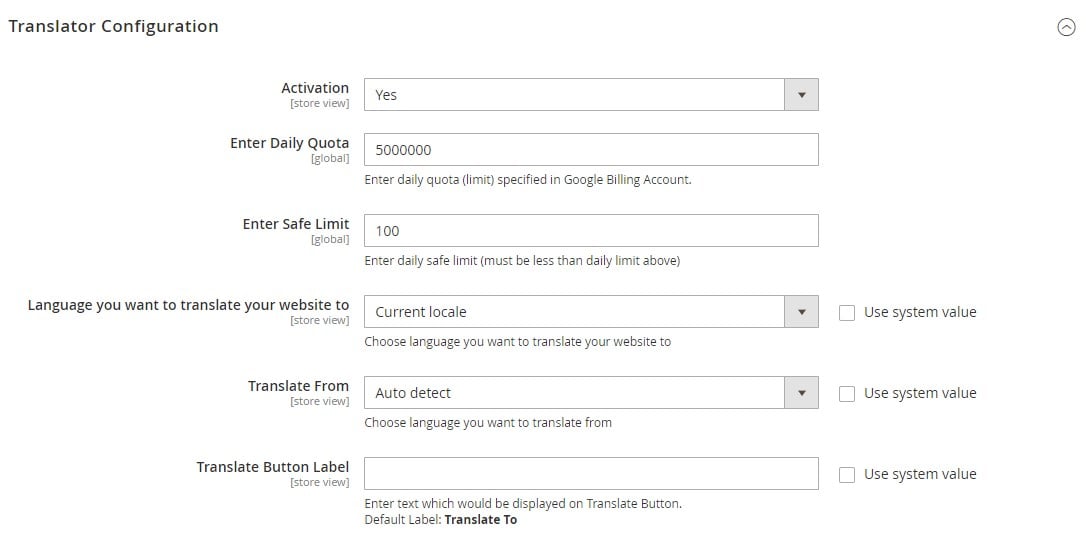Click arrow on target language dropdown
The height and width of the screenshot is (538, 1088).
coord(801,312)
